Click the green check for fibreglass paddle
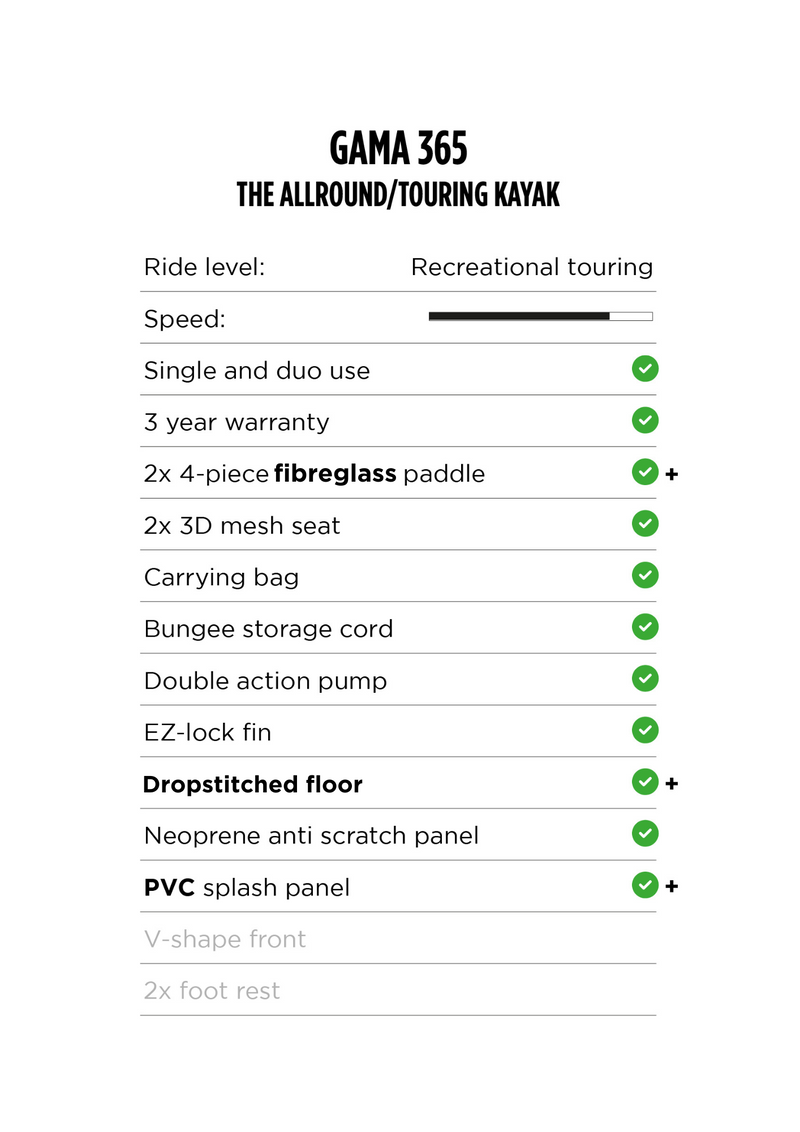This screenshot has width=800, height=1132. click(x=645, y=472)
